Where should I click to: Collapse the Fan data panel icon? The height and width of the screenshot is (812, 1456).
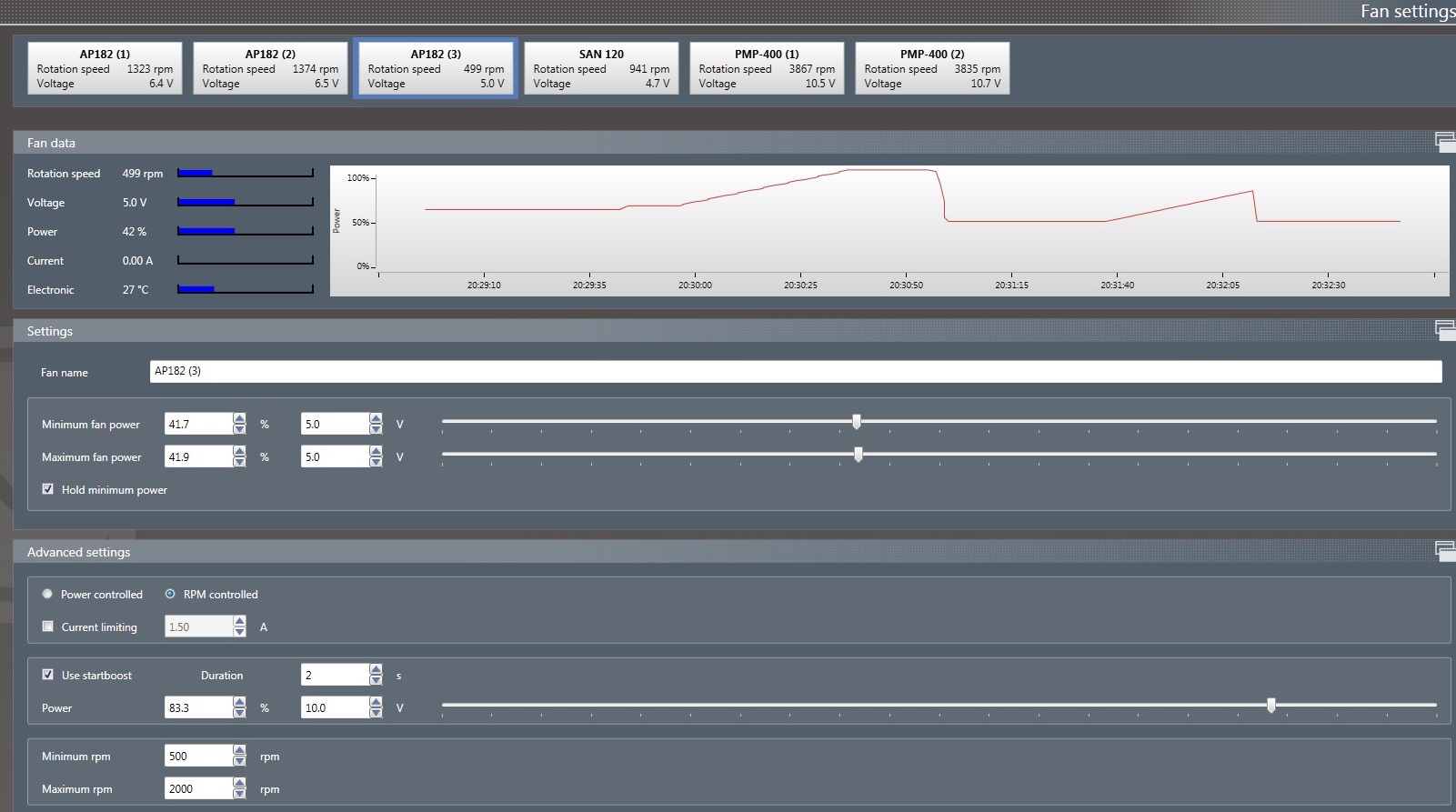coord(1444,141)
